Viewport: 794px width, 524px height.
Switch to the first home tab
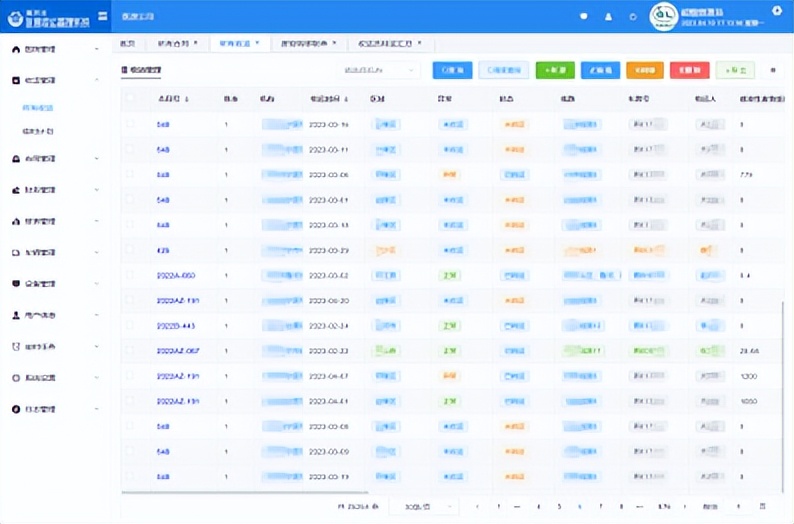point(127,44)
